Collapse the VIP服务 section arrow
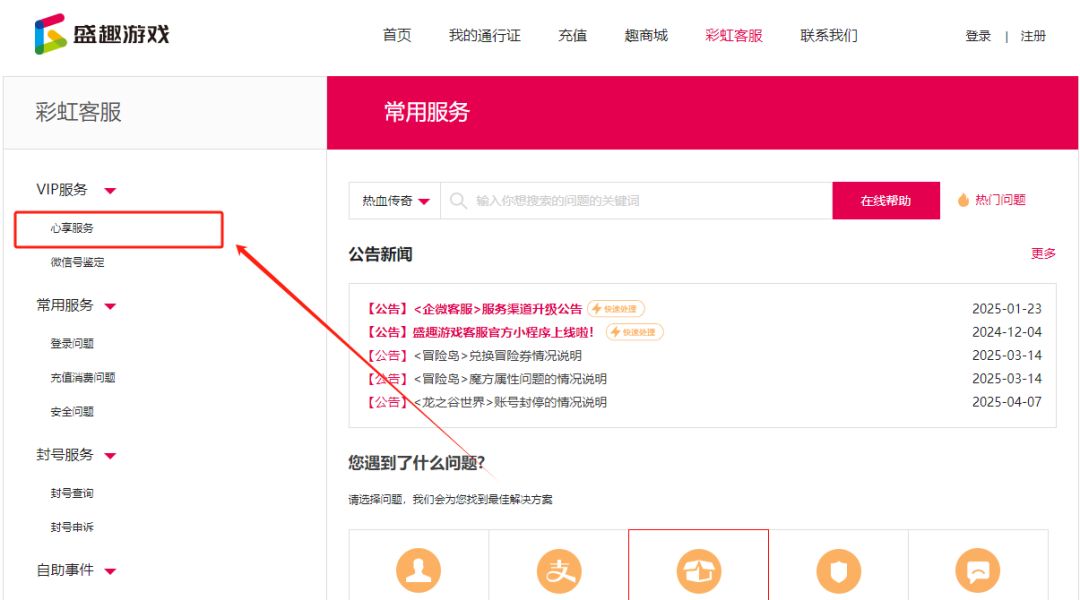Image resolution: width=1080 pixels, height=600 pixels. 110,190
